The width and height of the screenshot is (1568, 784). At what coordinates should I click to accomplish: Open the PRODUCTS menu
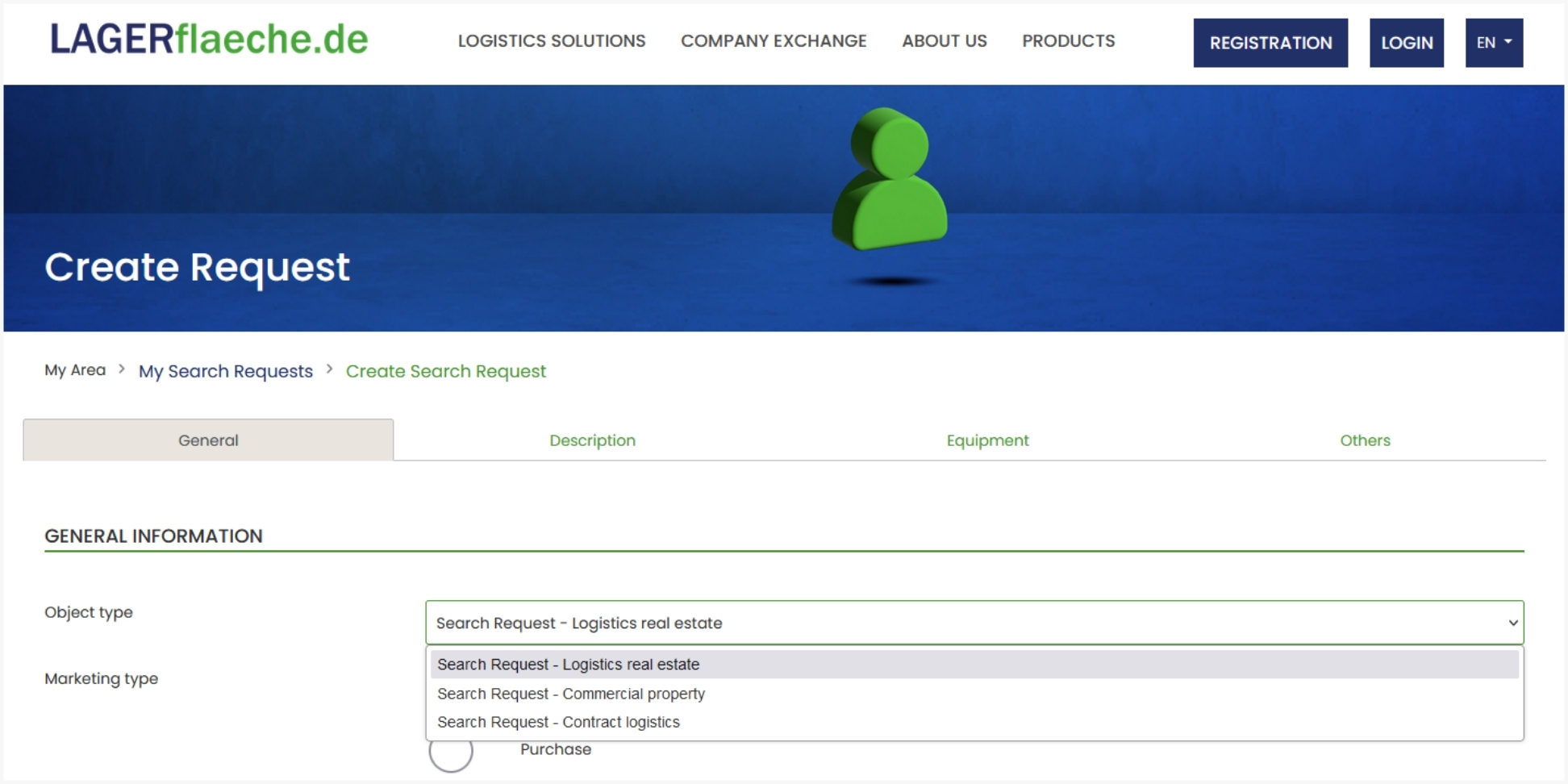pos(1069,41)
